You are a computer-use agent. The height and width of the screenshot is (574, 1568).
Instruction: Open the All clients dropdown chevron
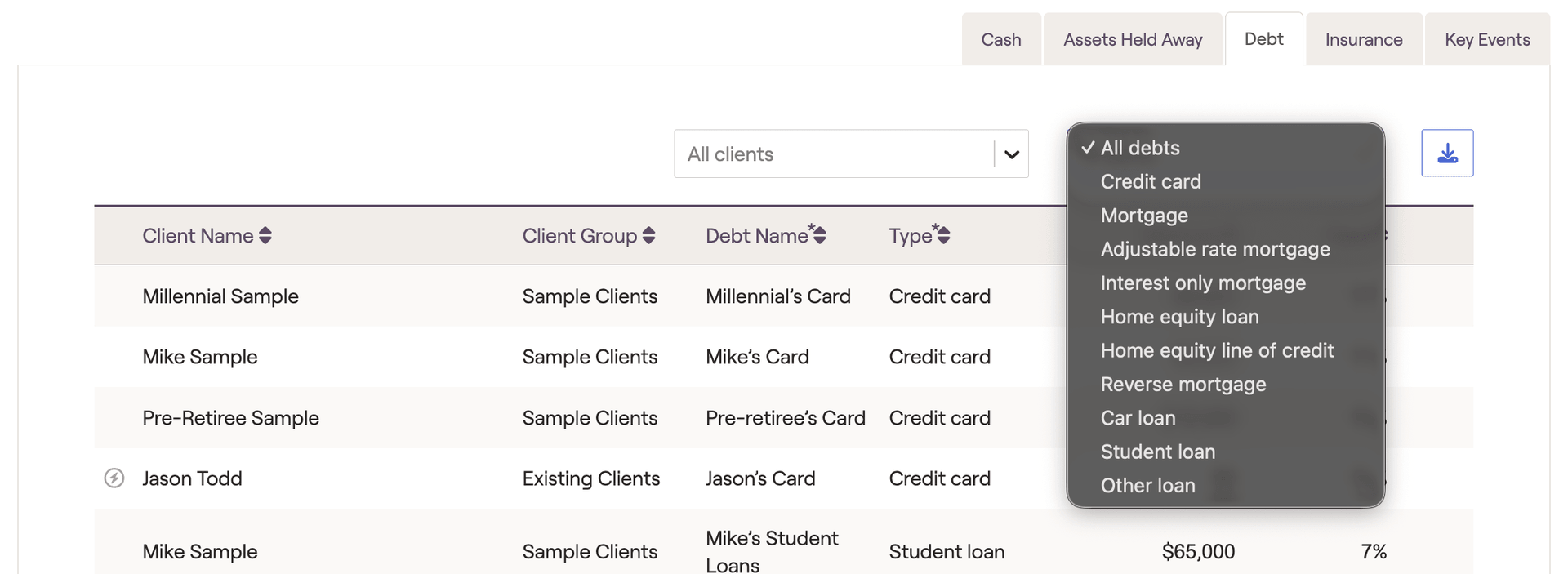(x=1011, y=154)
